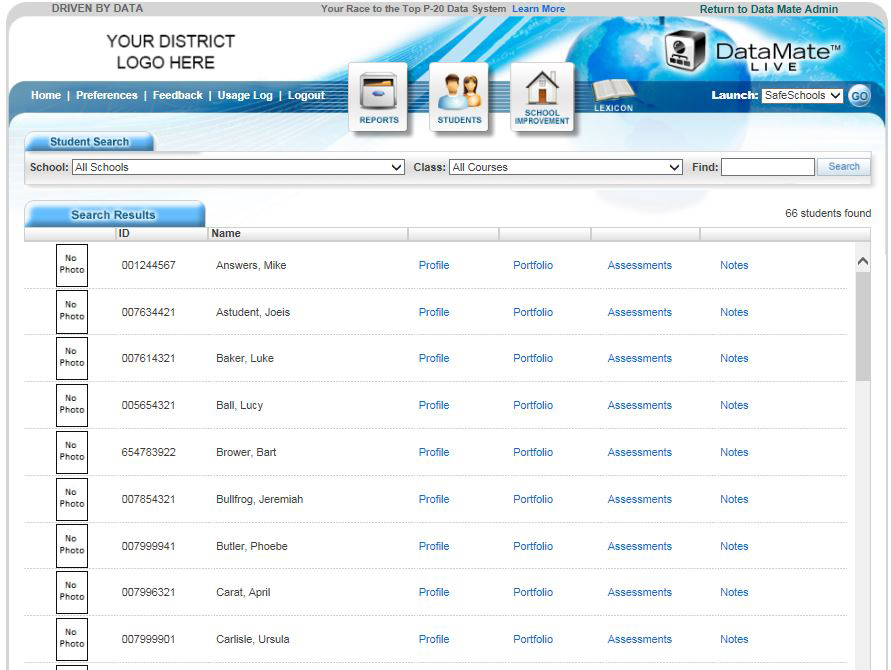Expand the Class dropdown showing All Courses
Screen dimensions: 891x670
[x=565, y=168]
